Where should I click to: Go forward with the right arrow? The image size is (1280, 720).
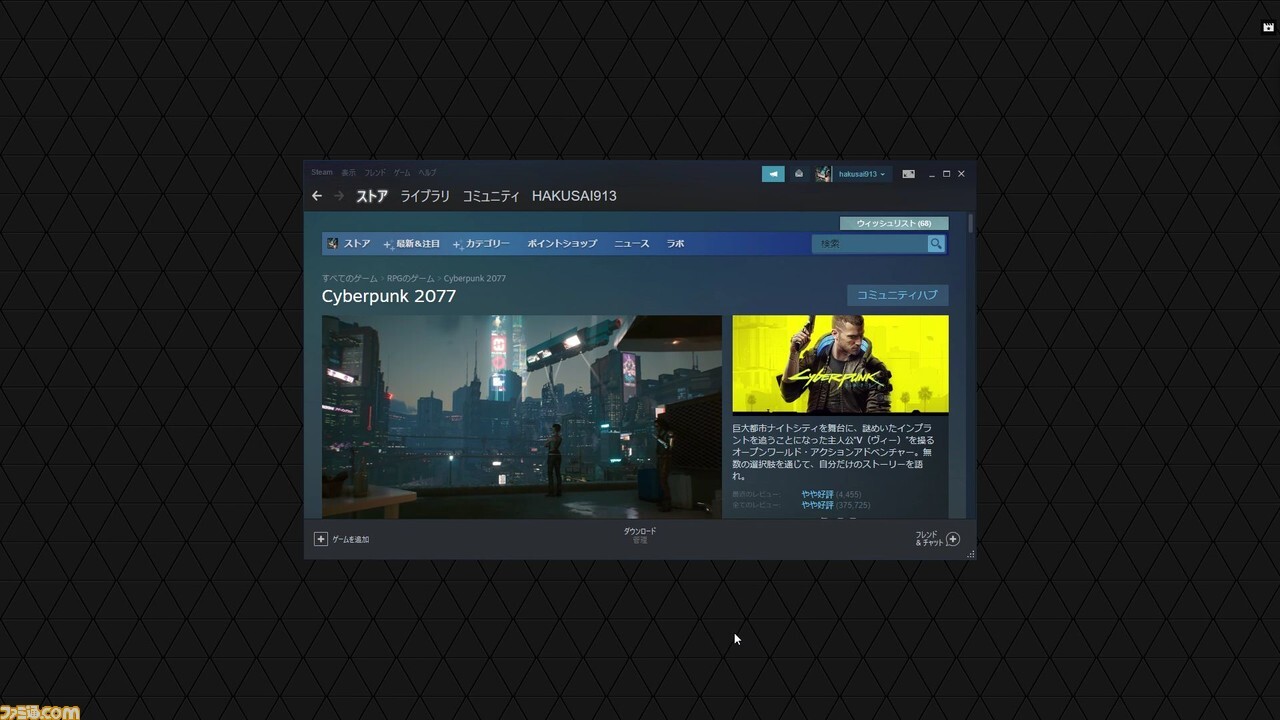(339, 196)
